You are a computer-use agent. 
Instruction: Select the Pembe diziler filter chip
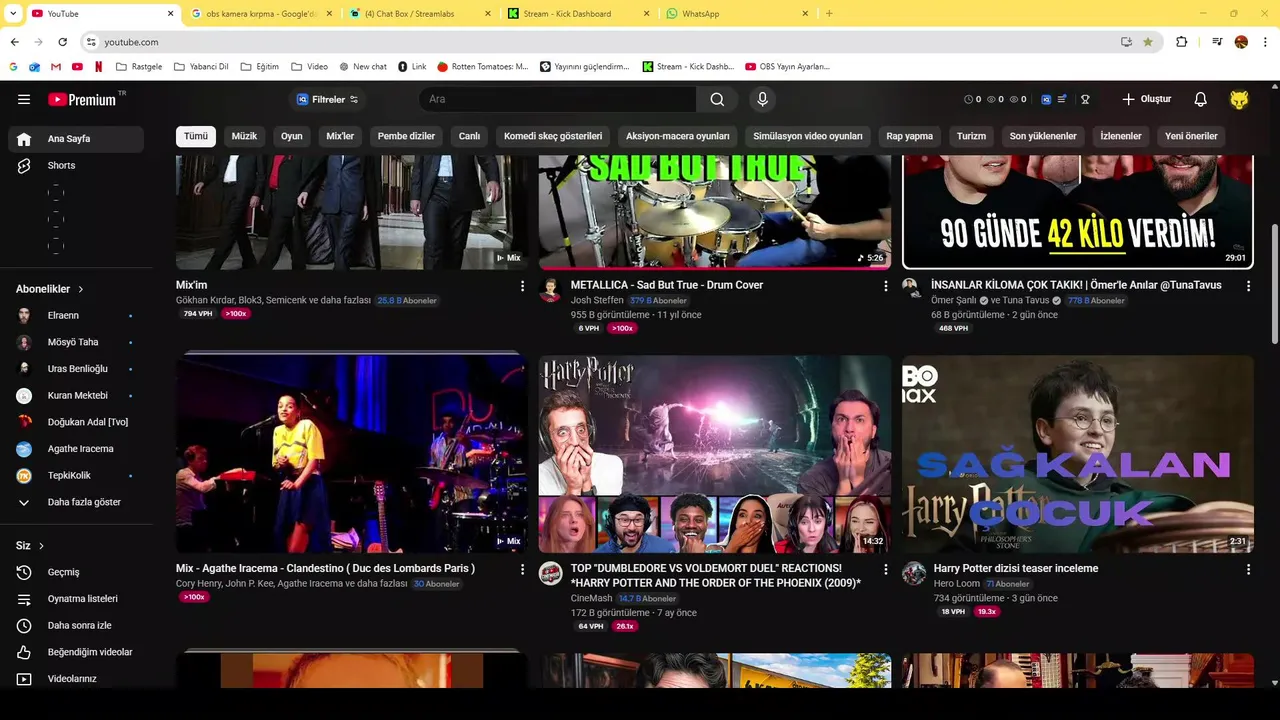pyautogui.click(x=406, y=136)
